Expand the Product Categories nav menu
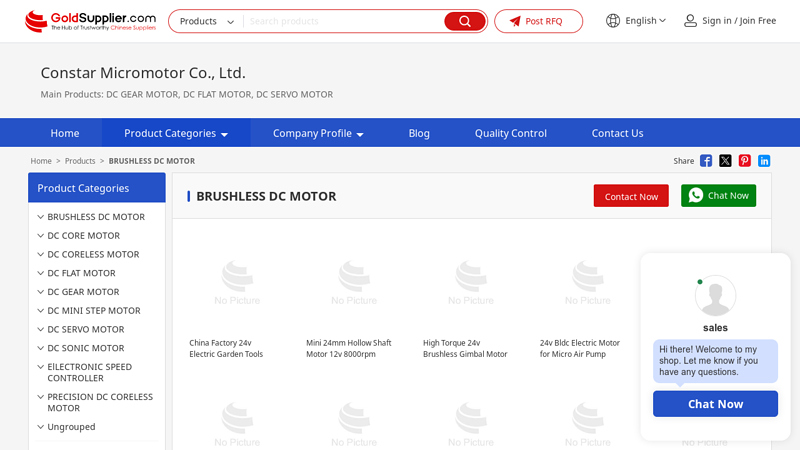Image resolution: width=800 pixels, height=450 pixels. [x=176, y=133]
